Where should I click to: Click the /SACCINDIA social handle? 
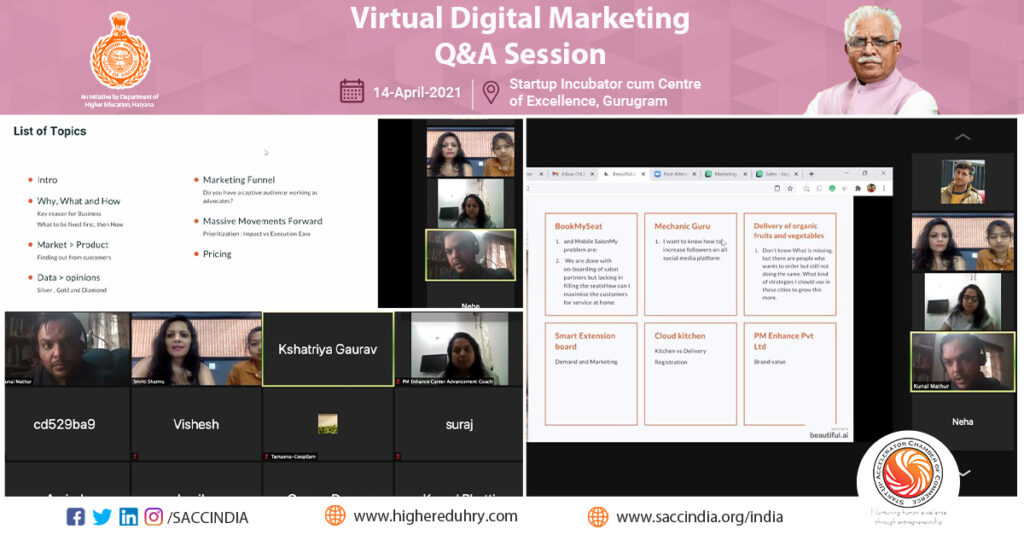(208, 518)
